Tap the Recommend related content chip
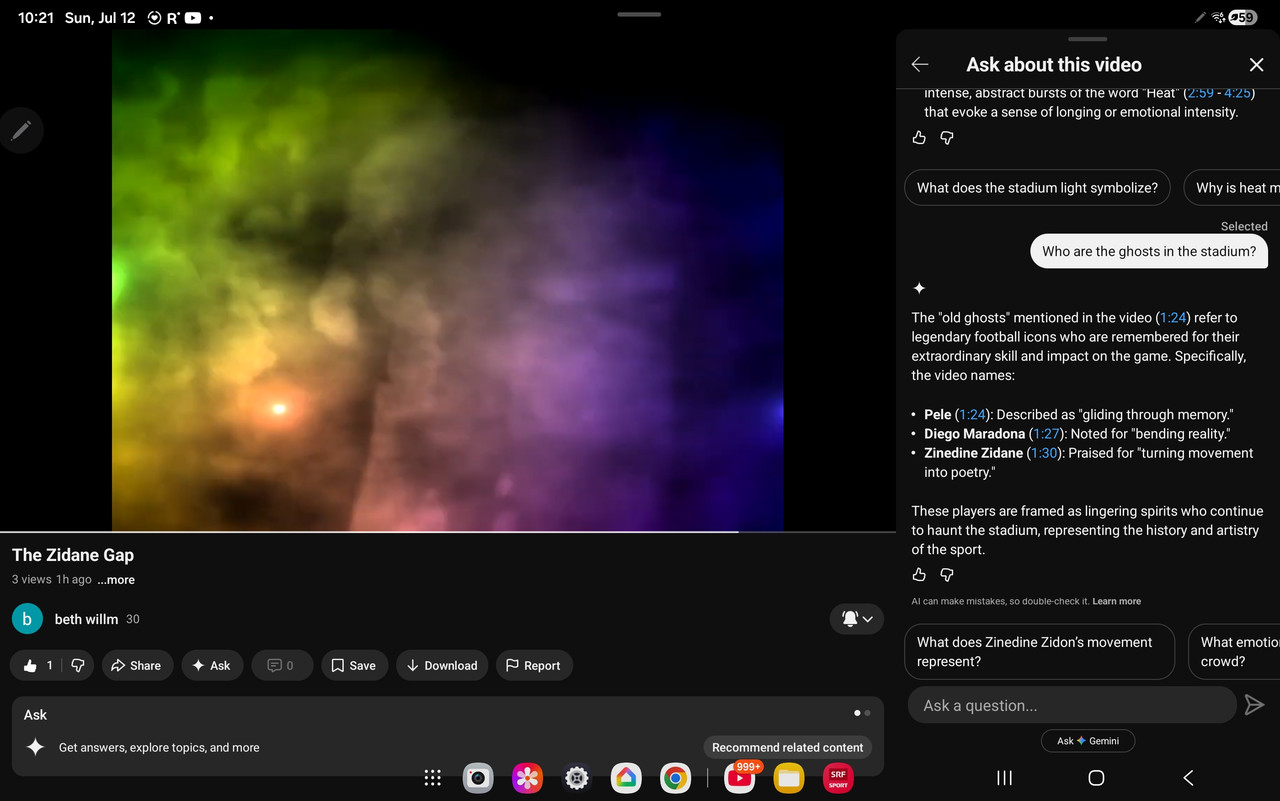Viewport: 1280px width, 801px height. 787,747
